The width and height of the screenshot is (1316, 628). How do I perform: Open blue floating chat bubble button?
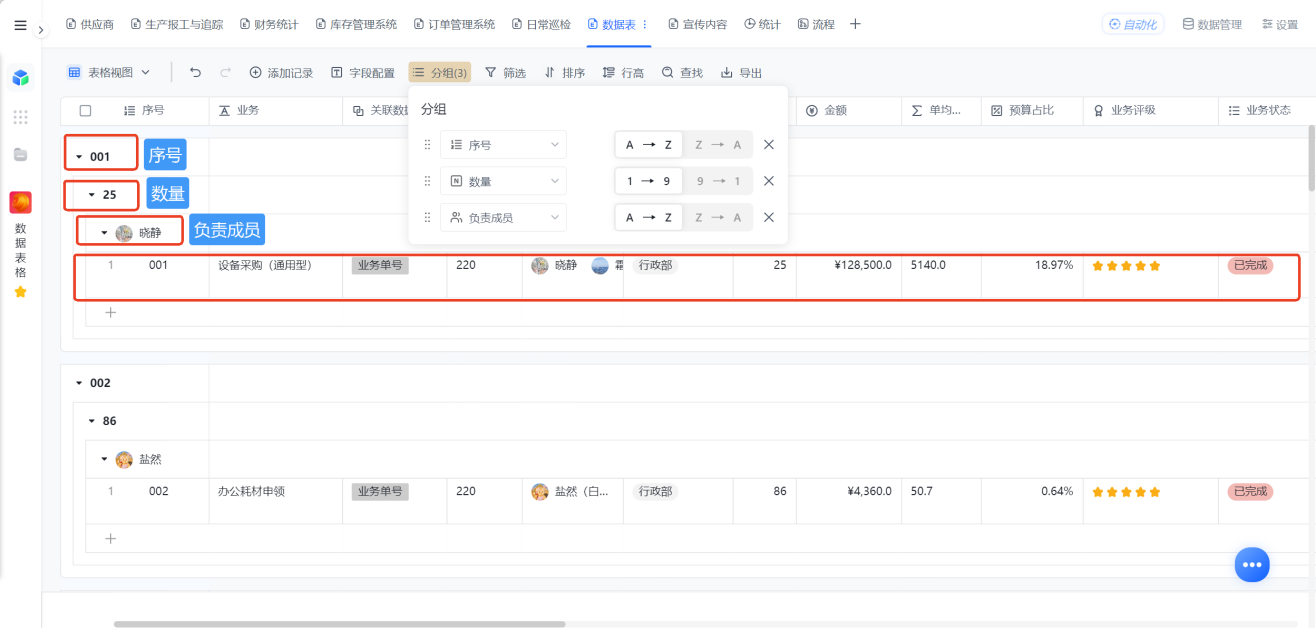click(1251, 564)
